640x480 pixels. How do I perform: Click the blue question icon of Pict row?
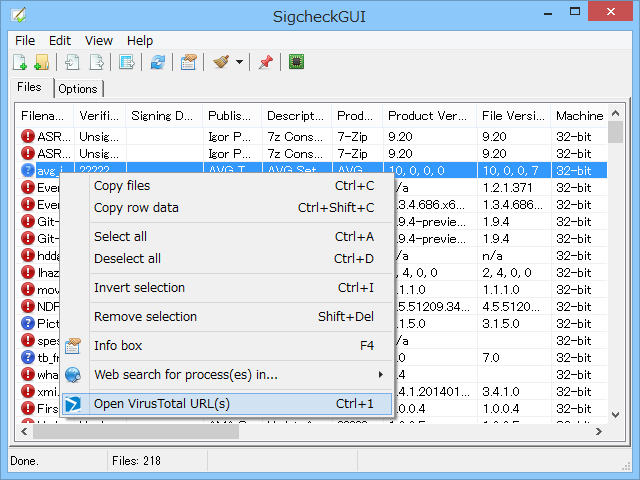tap(28, 323)
